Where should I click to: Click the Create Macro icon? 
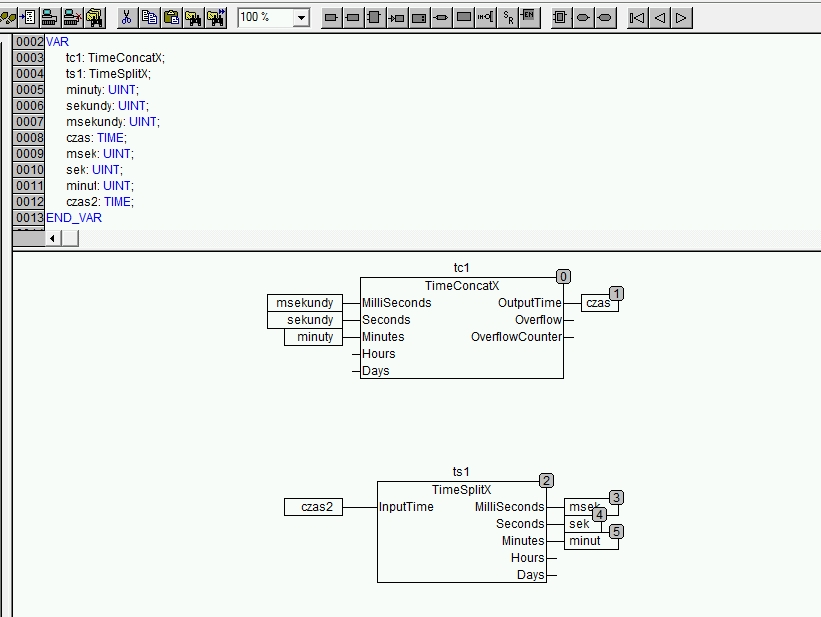pyautogui.click(x=560, y=17)
